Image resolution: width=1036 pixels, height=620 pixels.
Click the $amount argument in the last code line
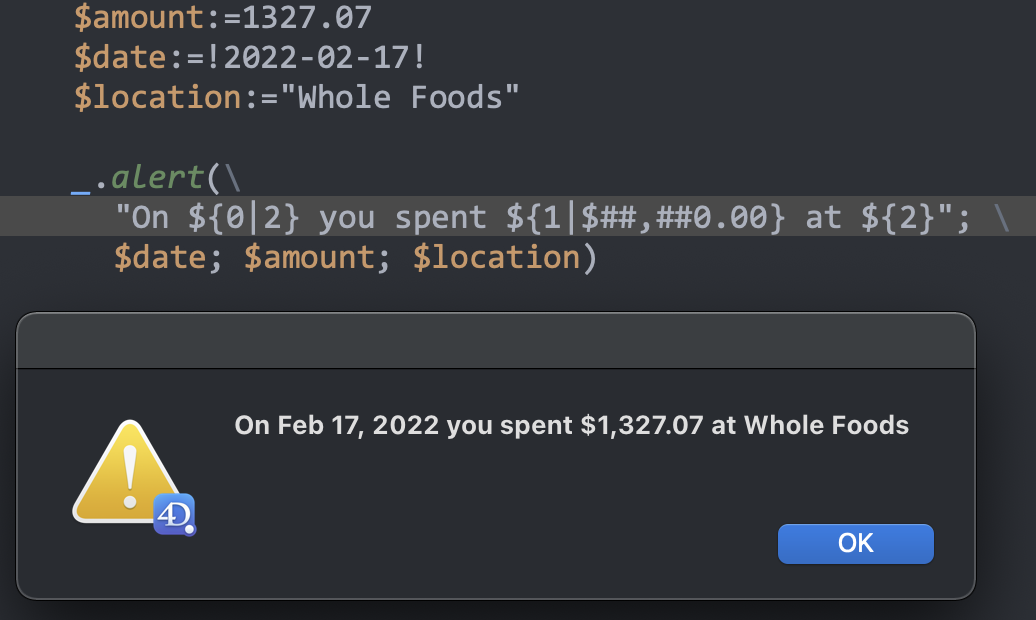pyautogui.click(x=309, y=257)
